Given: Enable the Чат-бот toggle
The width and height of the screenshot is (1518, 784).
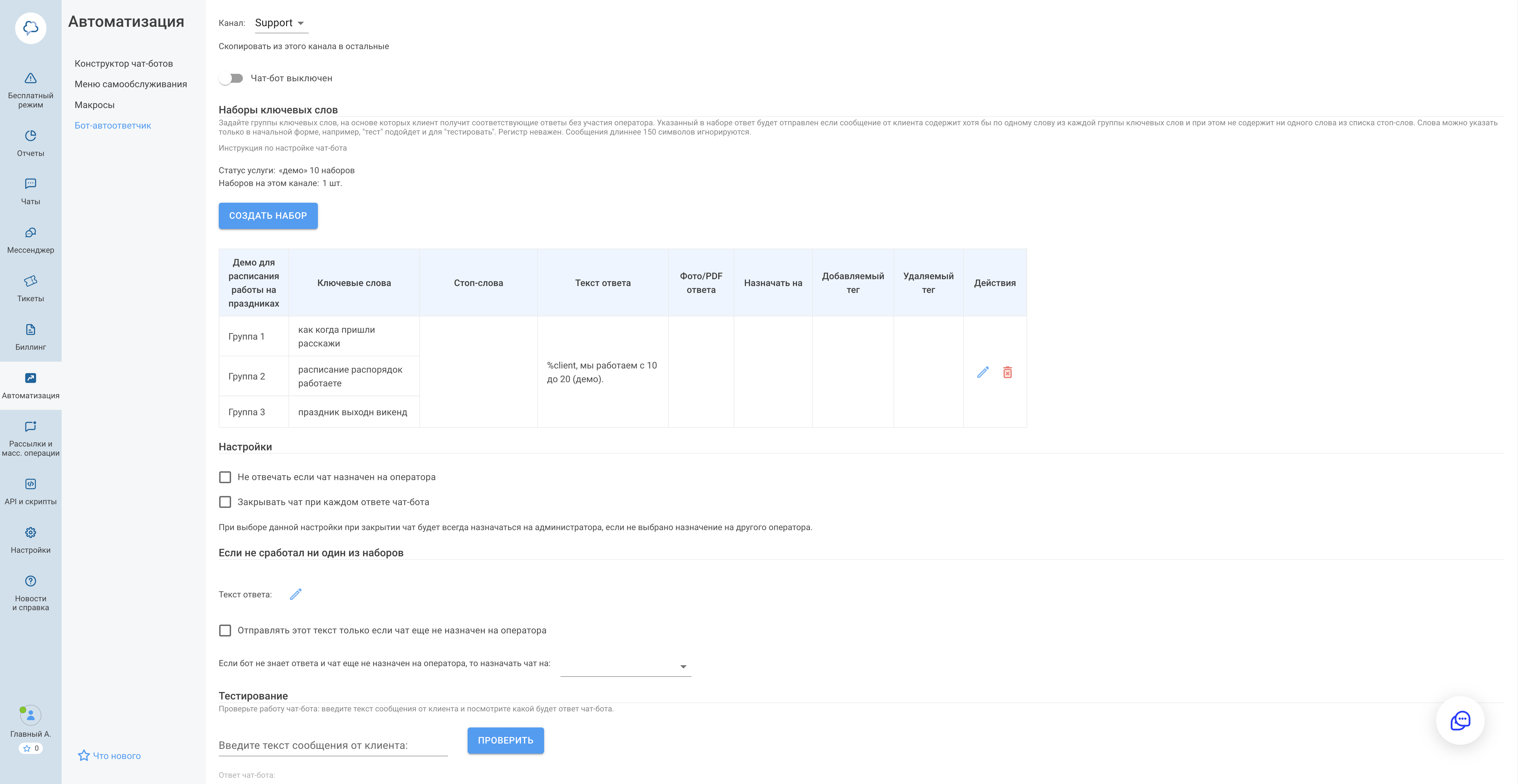Looking at the screenshot, I should [x=231, y=77].
